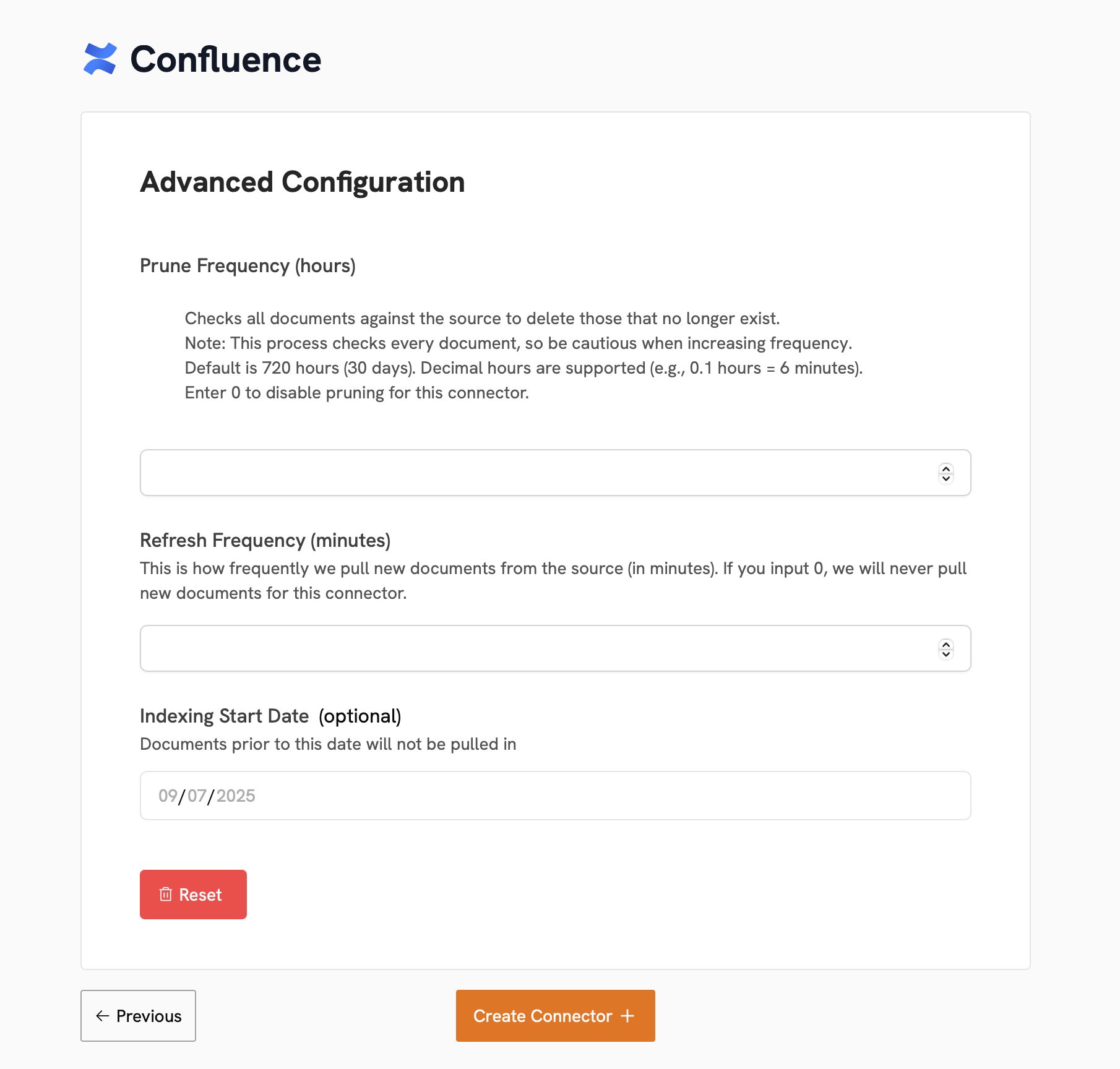This screenshot has width=1120, height=1069.
Task: Increment Refresh Frequency using its up arrow
Action: (x=946, y=645)
